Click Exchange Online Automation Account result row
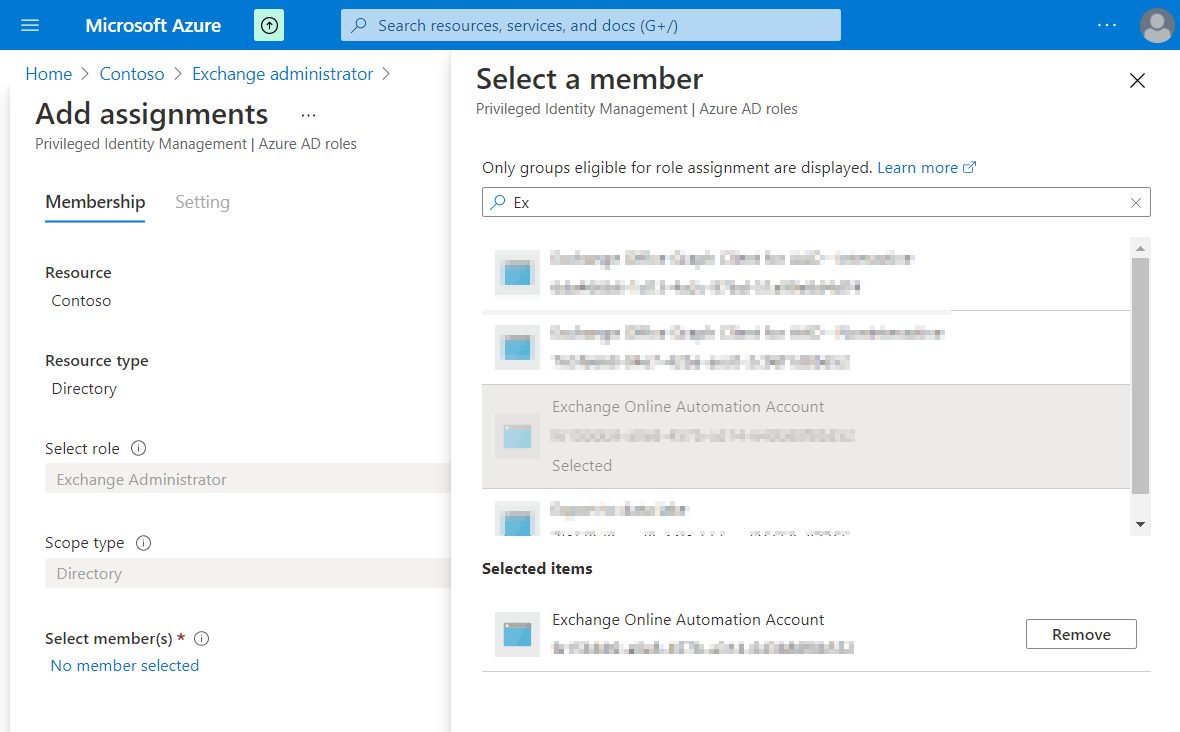The image size is (1180, 732). (806, 437)
